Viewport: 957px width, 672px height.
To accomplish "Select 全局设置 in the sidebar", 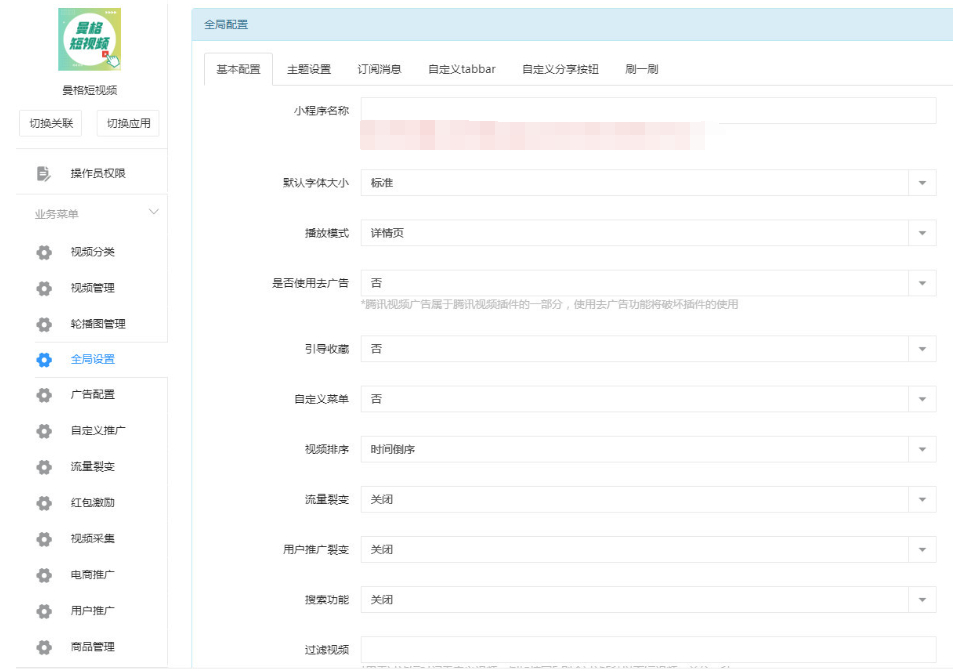I will click(x=93, y=359).
